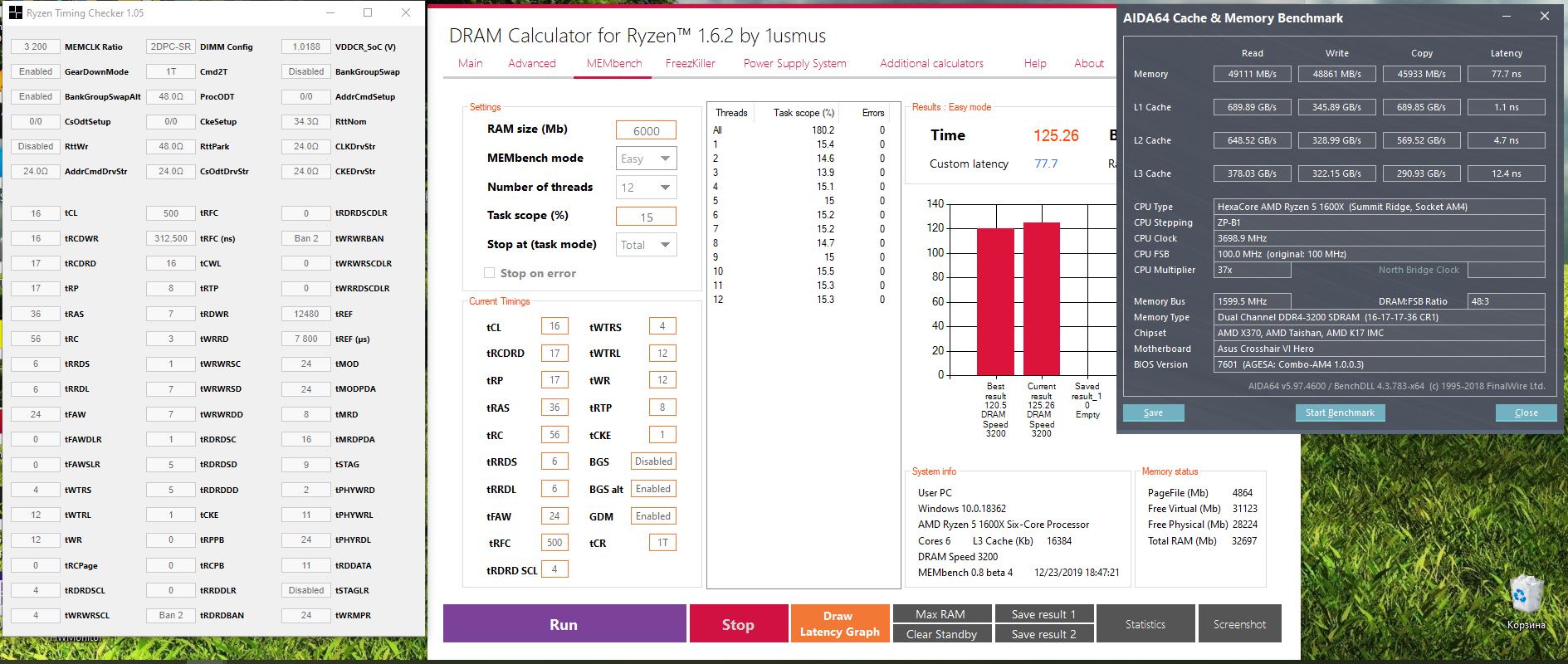The image size is (1568, 664).
Task: Click the BGS Disabled field
Action: (653, 461)
